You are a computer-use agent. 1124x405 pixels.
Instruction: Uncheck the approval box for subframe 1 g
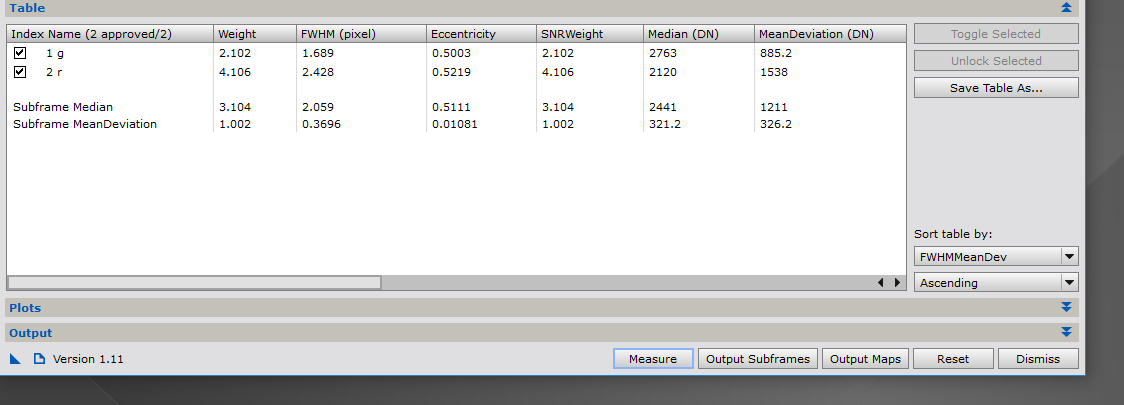20,53
